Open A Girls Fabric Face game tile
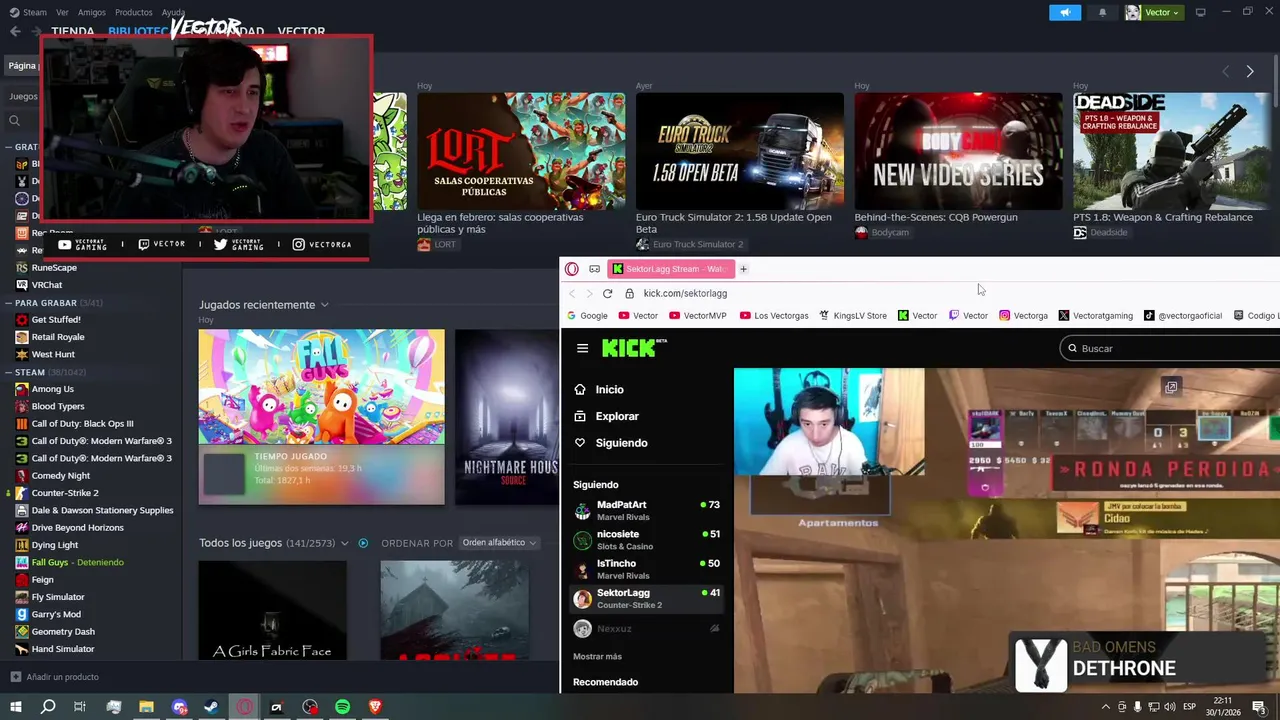1280x720 pixels. (x=272, y=610)
